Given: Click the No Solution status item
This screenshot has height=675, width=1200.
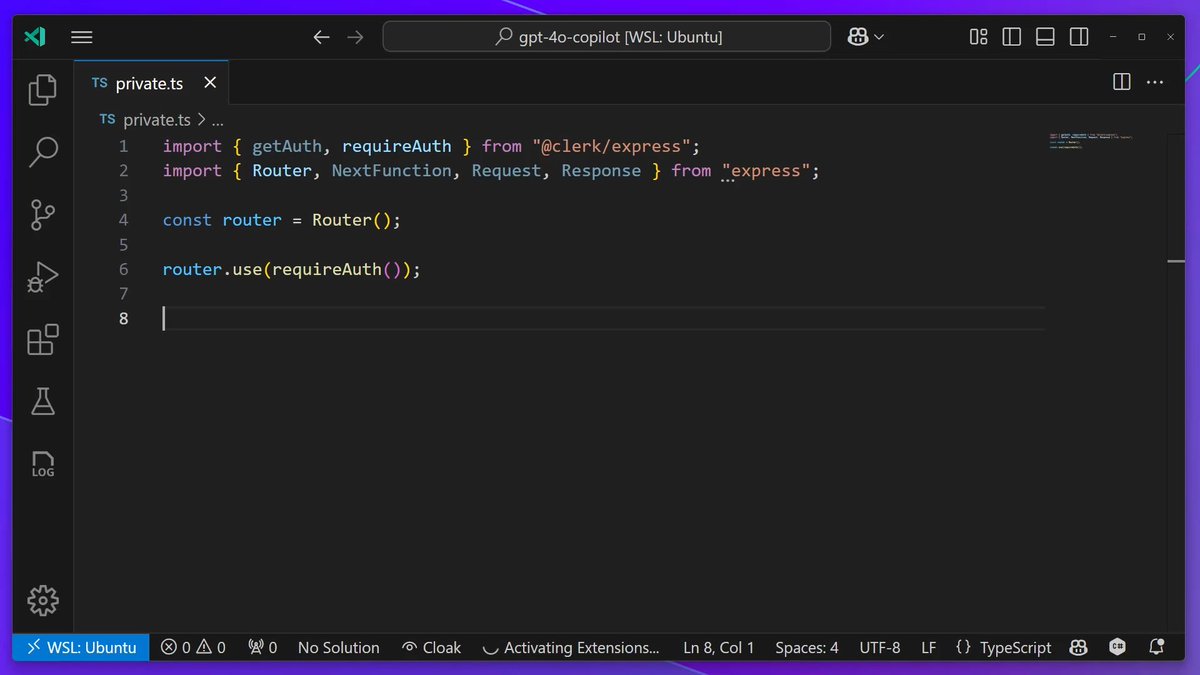Looking at the screenshot, I should [x=339, y=647].
